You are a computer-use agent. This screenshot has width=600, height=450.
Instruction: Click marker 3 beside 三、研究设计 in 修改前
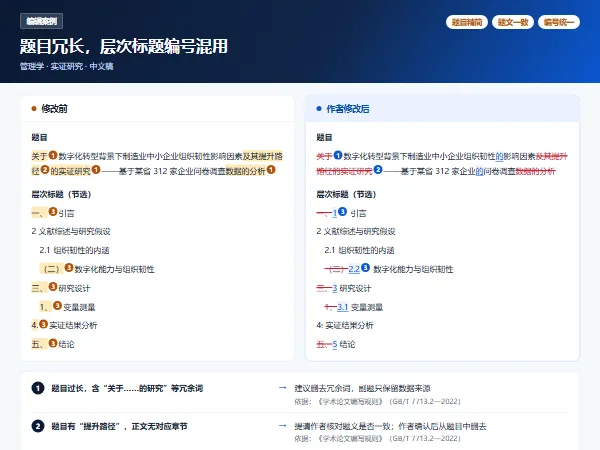click(53, 287)
